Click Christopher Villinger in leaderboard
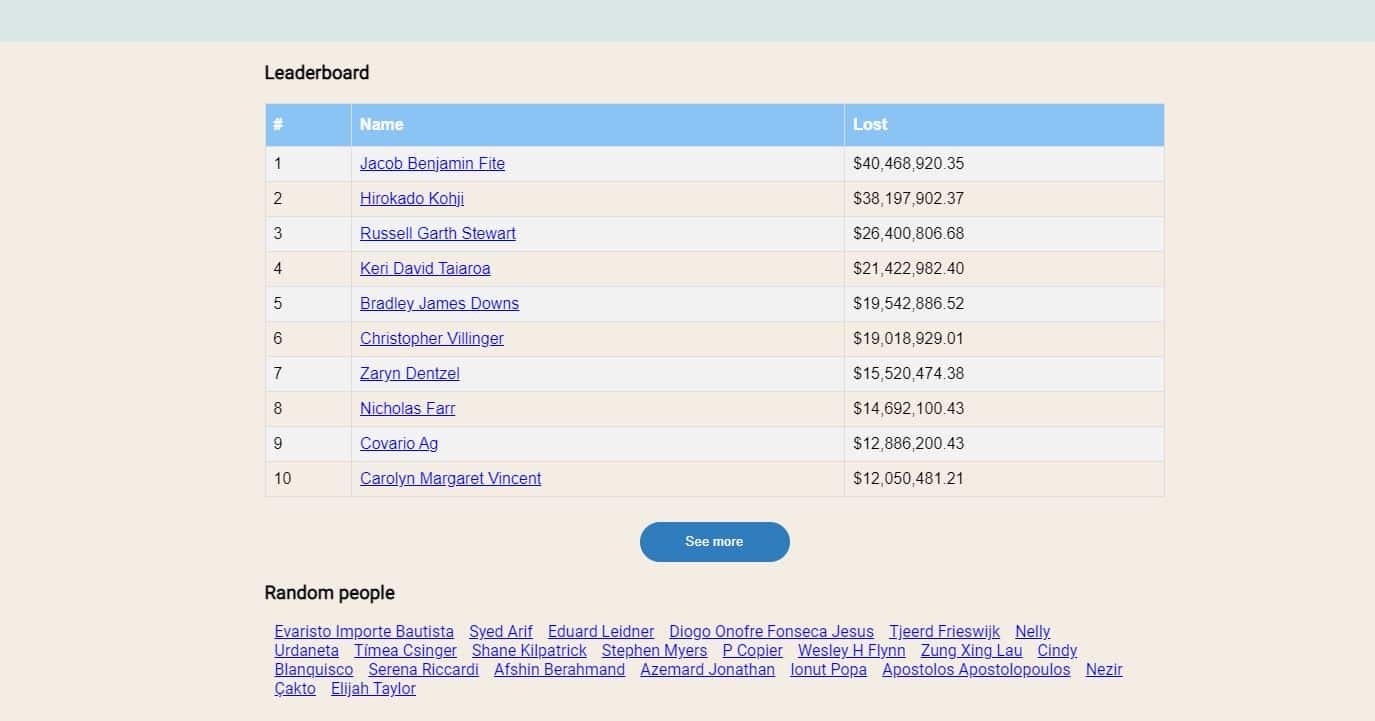The height and width of the screenshot is (721, 1375). point(432,338)
